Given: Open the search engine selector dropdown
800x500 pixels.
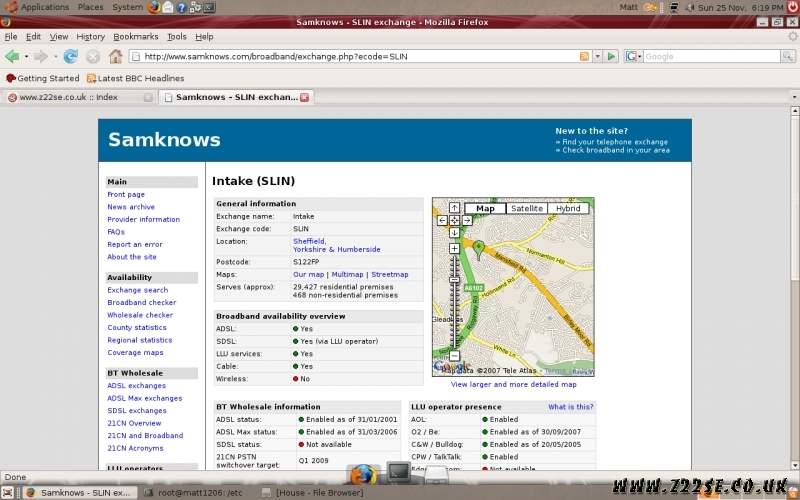Looking at the screenshot, I should 633,56.
